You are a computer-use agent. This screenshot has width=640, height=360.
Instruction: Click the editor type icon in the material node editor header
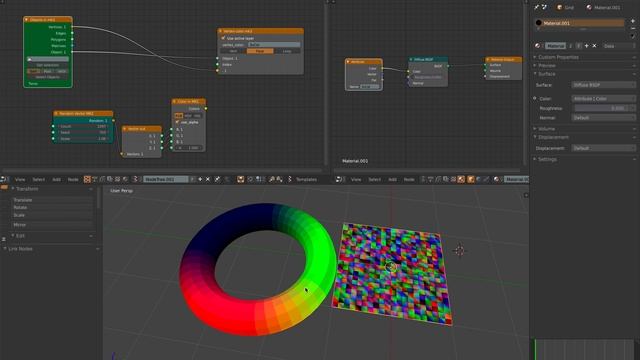tap(340, 179)
